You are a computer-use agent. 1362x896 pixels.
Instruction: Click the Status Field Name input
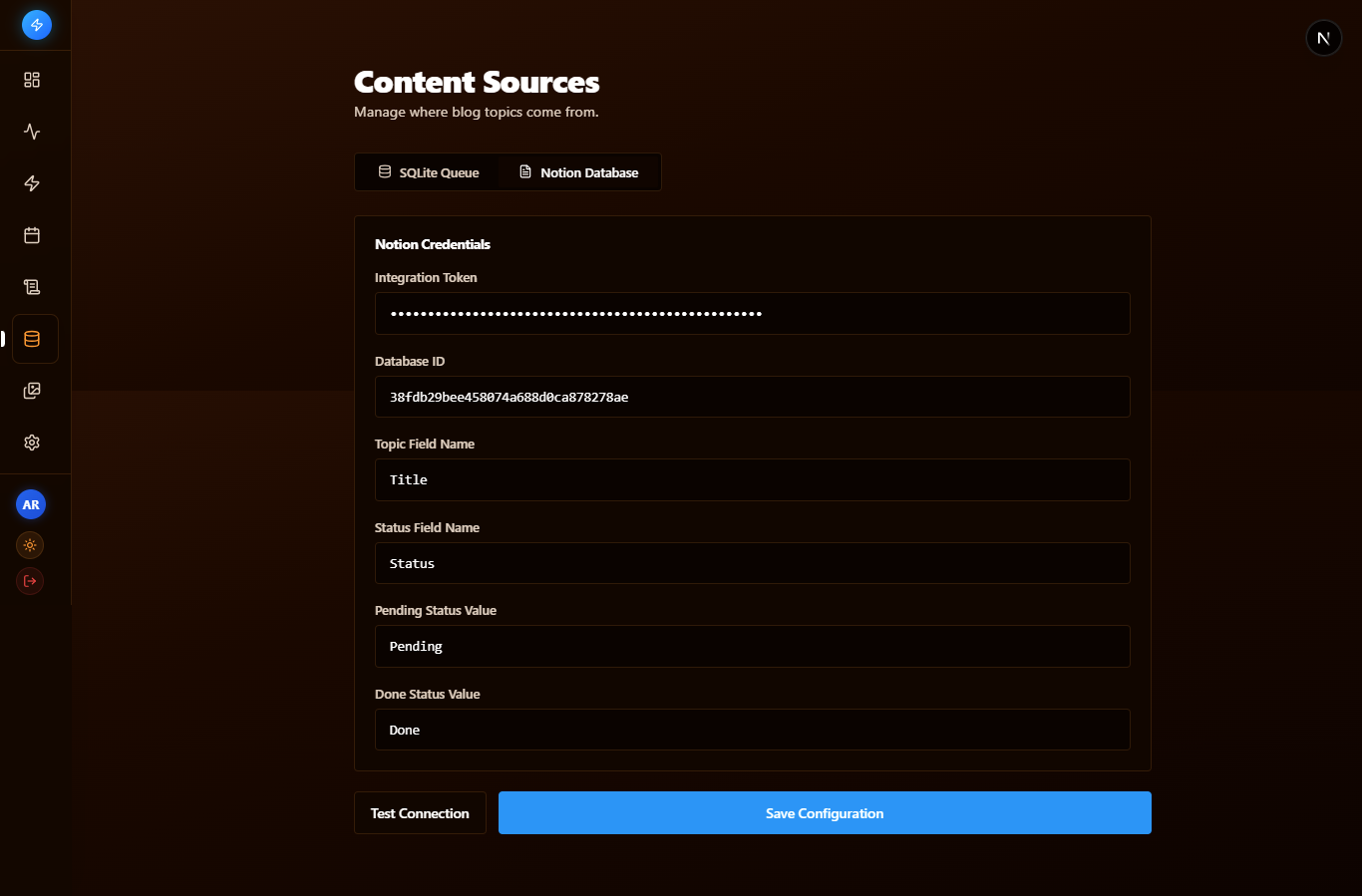pos(752,563)
